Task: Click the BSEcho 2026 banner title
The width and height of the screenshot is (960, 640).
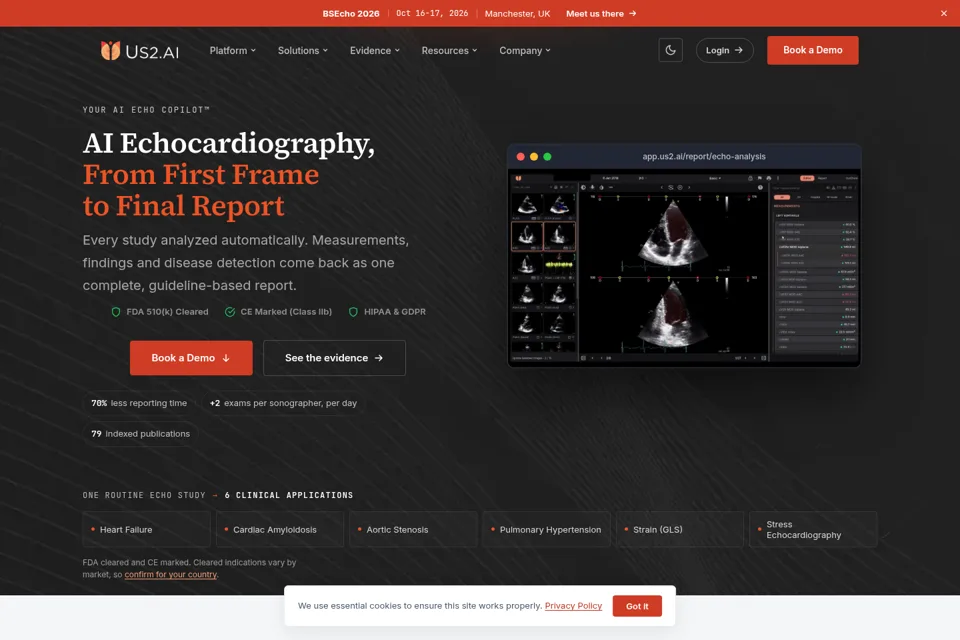Action: (351, 13)
